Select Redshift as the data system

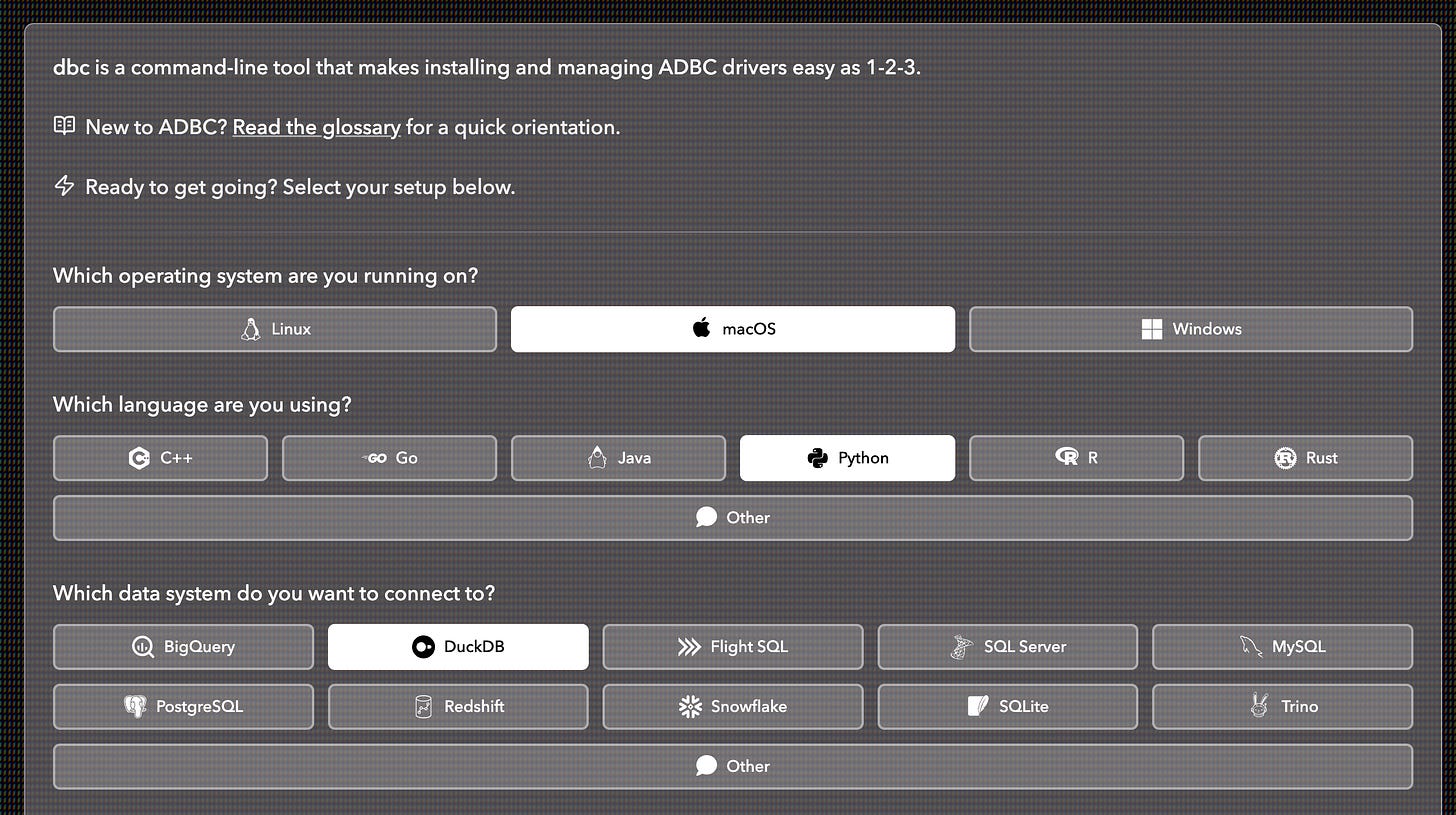coord(458,707)
